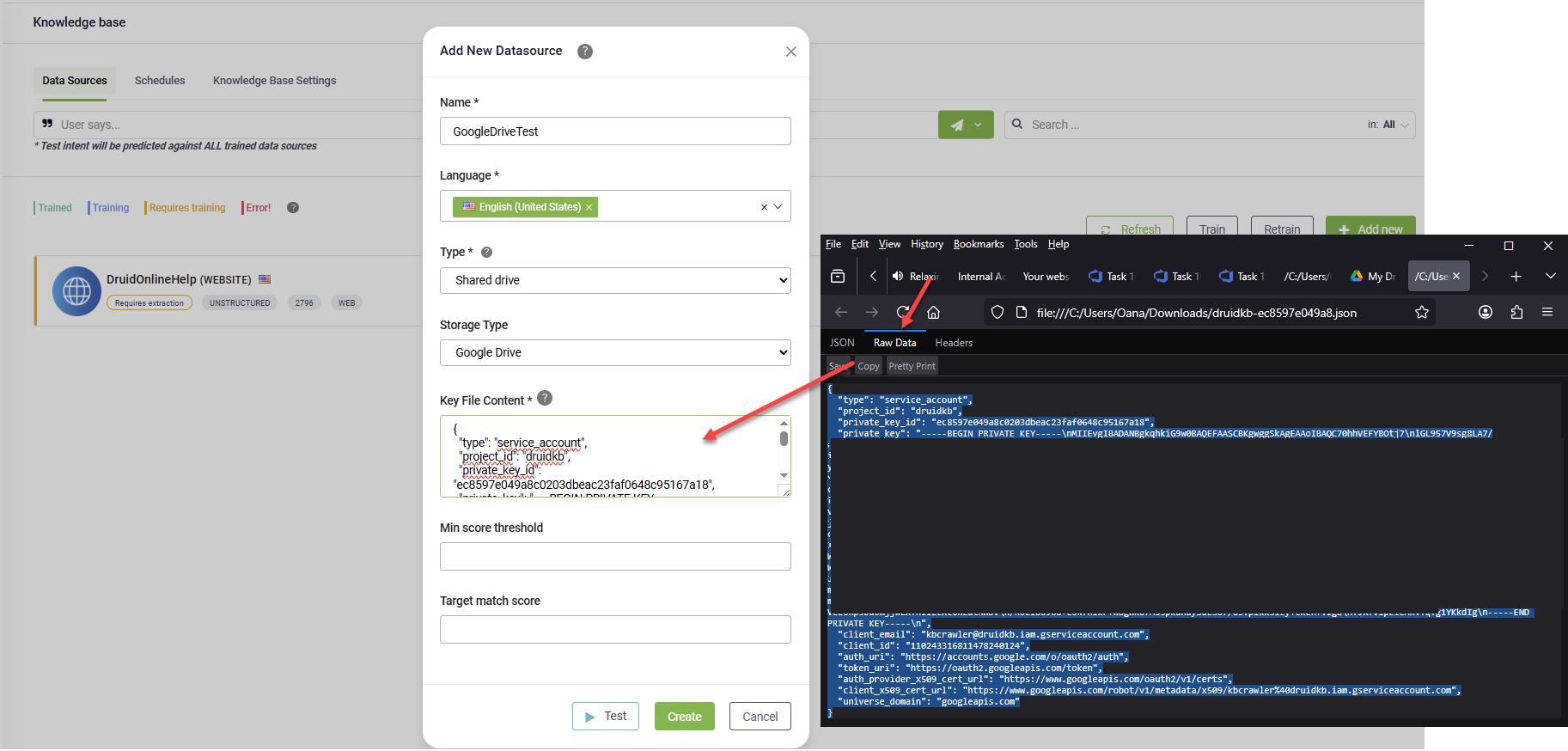Click the Firefox account profile icon
Screen dimensions: 1568x751
(x=1486, y=313)
